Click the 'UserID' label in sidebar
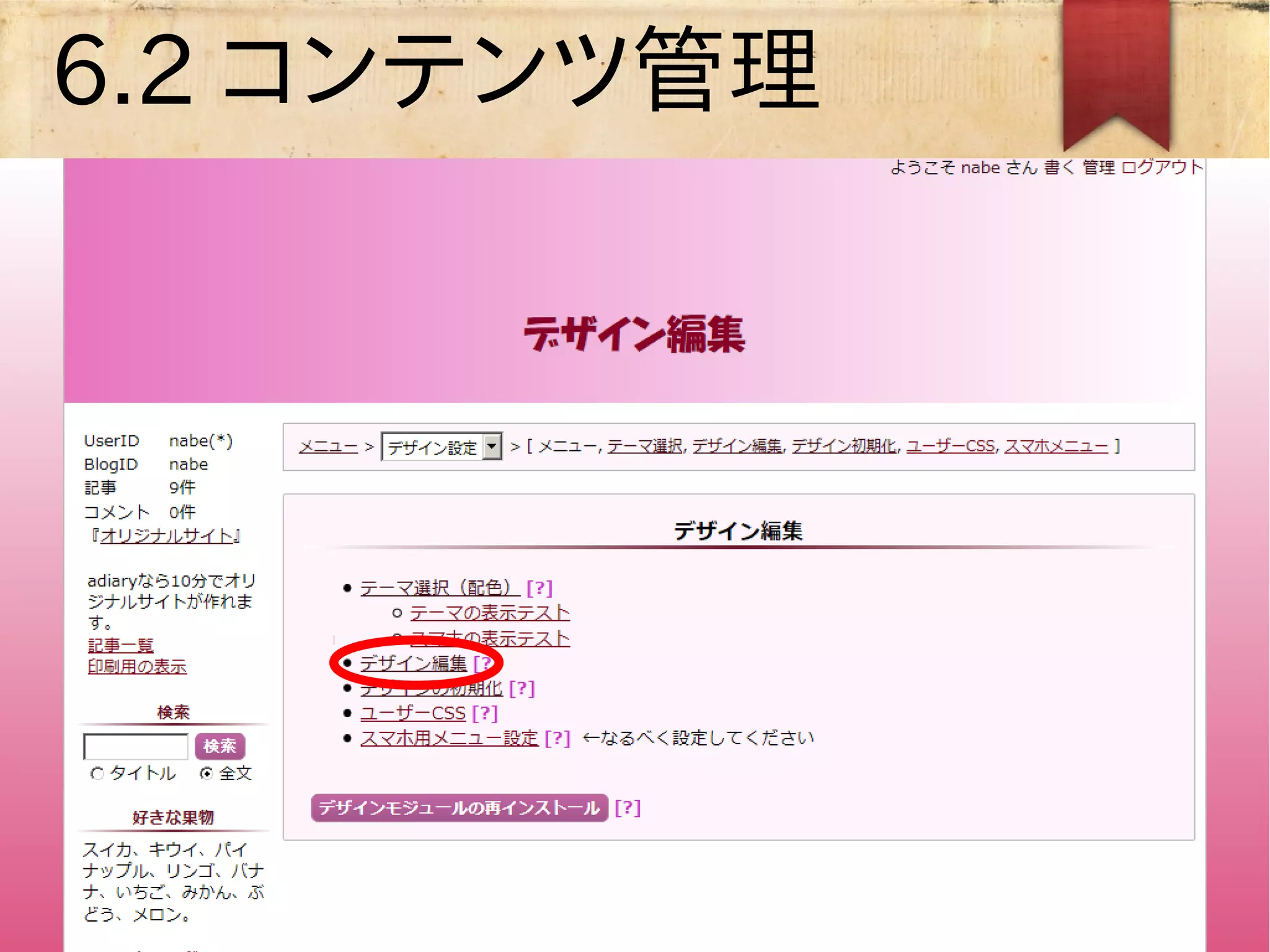 pos(112,441)
